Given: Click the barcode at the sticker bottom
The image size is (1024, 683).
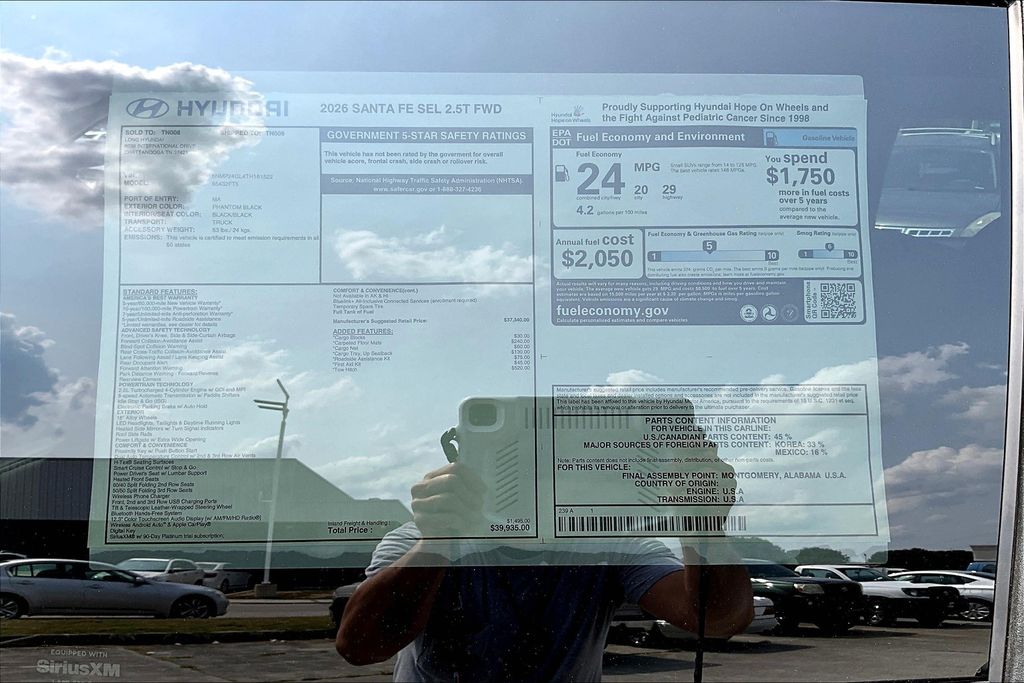Looking at the screenshot, I should point(650,523).
